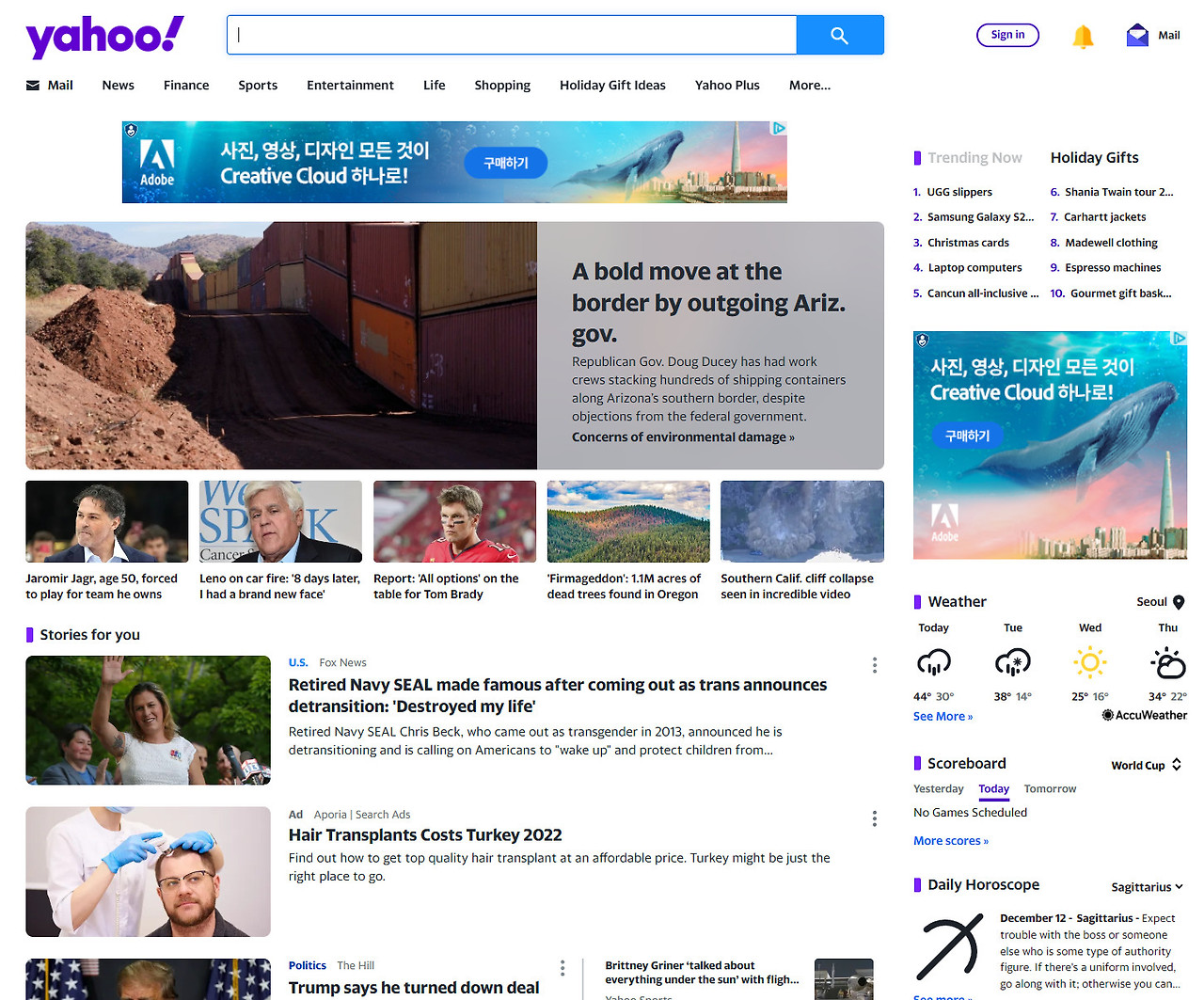Go to Finance section

pyautogui.click(x=186, y=85)
